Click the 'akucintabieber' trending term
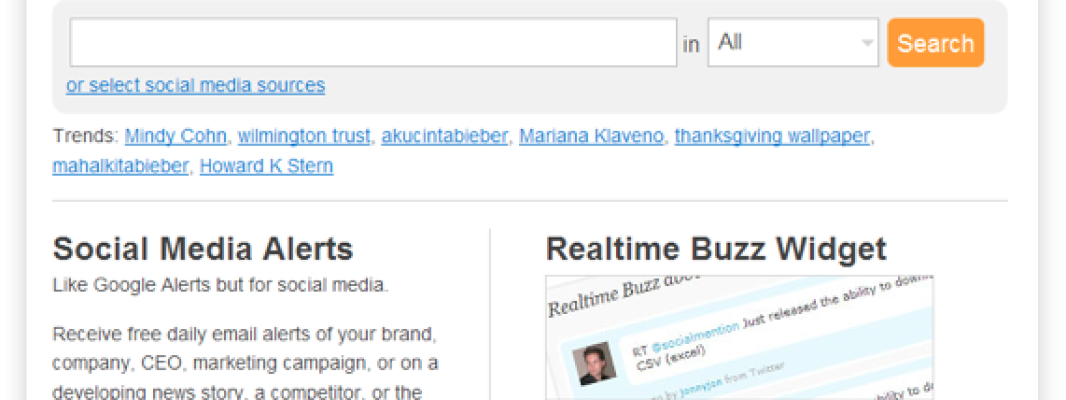1066x400 pixels. tap(444, 136)
